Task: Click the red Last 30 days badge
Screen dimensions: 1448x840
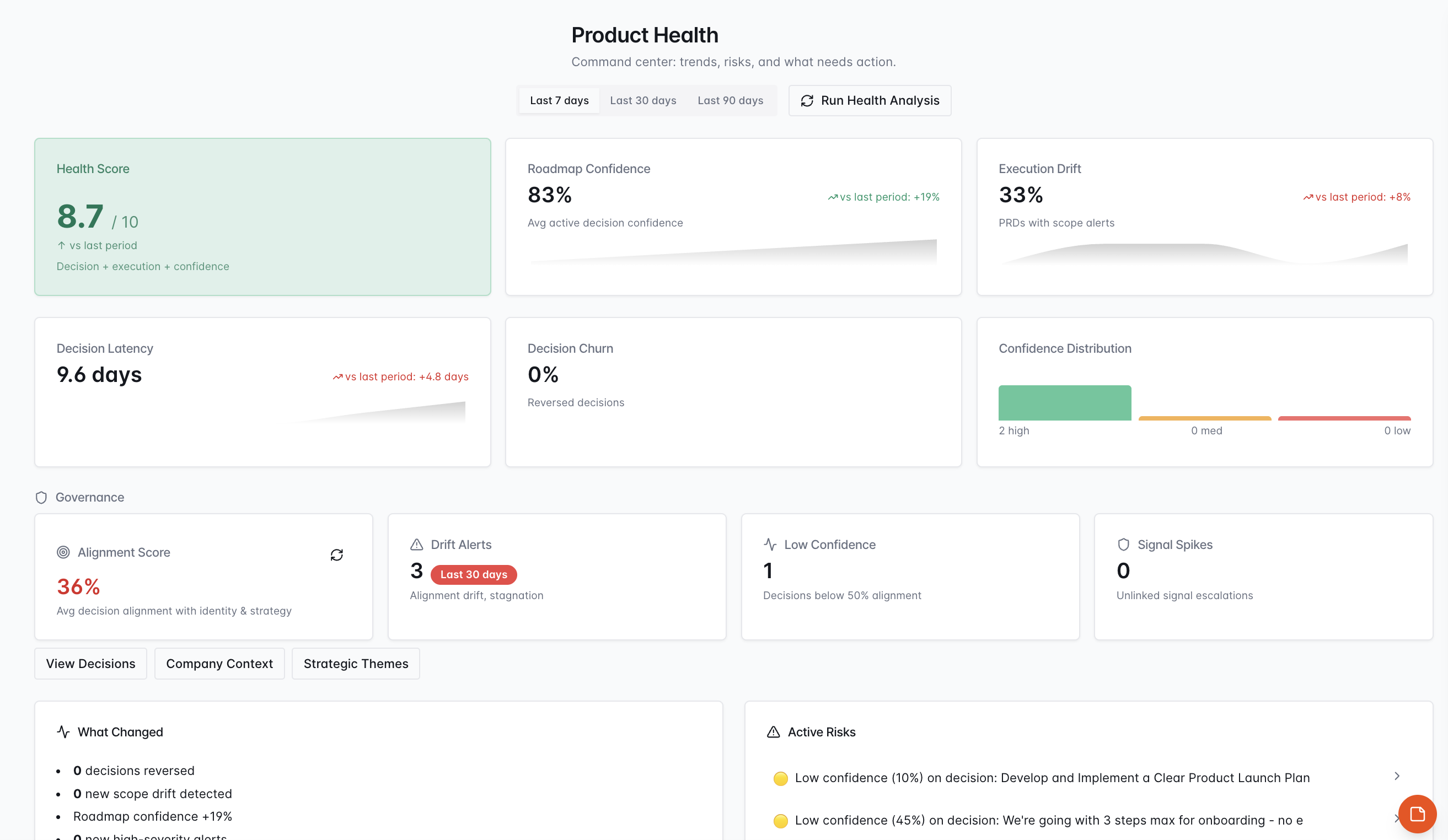Action: [474, 574]
